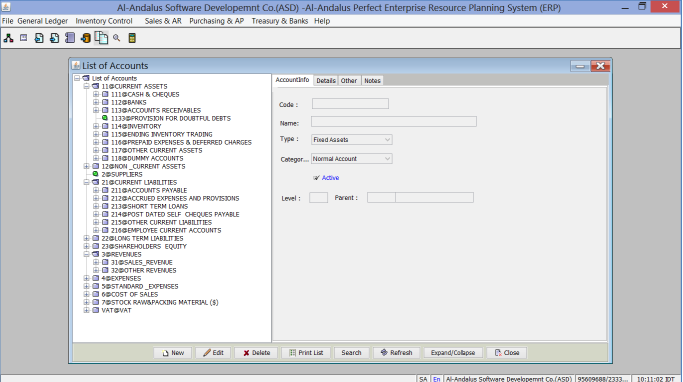Viewport: 683px width, 382px height.
Task: Expand the 113@ACCOUNTS RECEIVABLES node
Action: (96, 110)
